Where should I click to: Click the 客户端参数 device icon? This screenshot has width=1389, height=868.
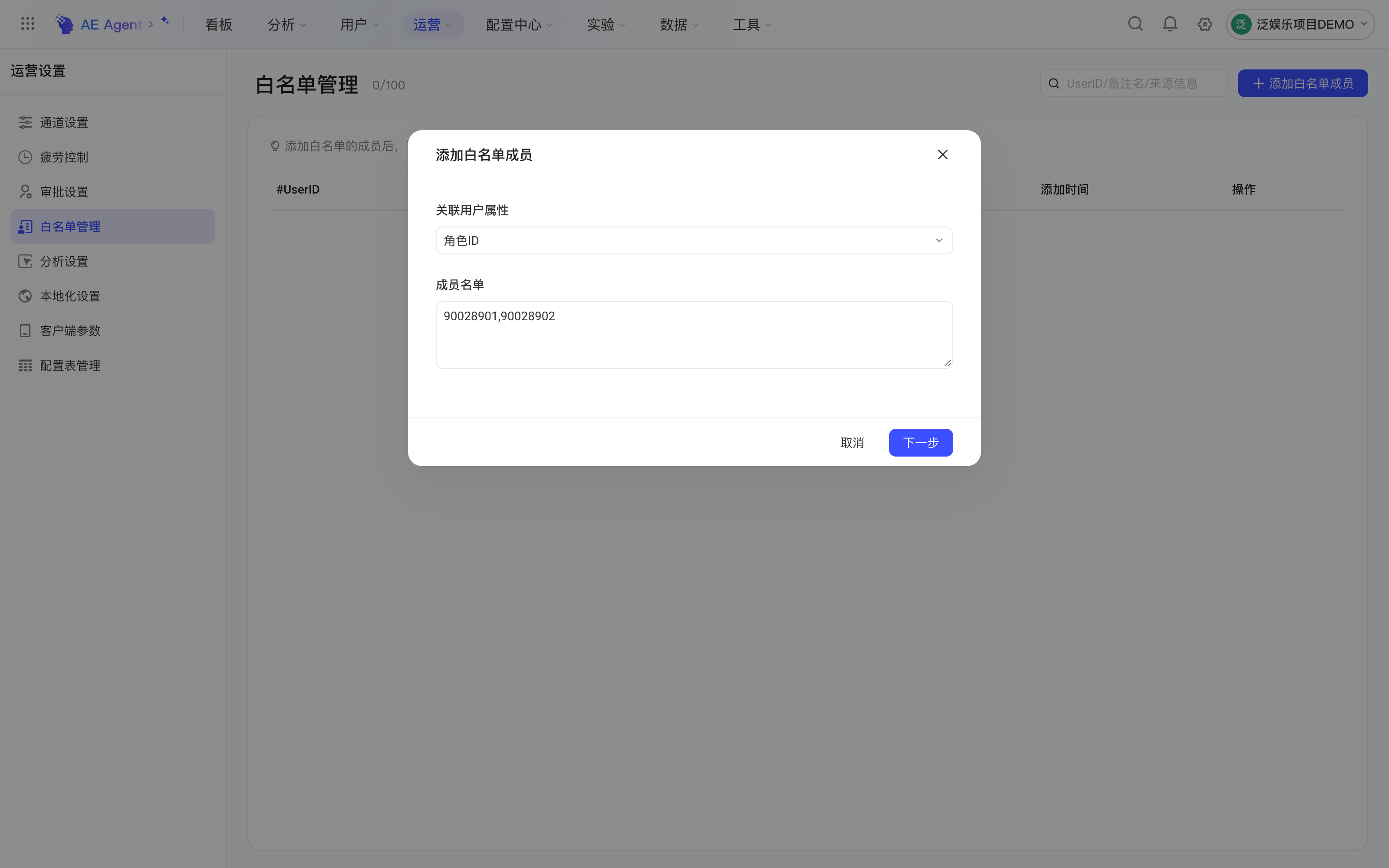[x=25, y=331]
